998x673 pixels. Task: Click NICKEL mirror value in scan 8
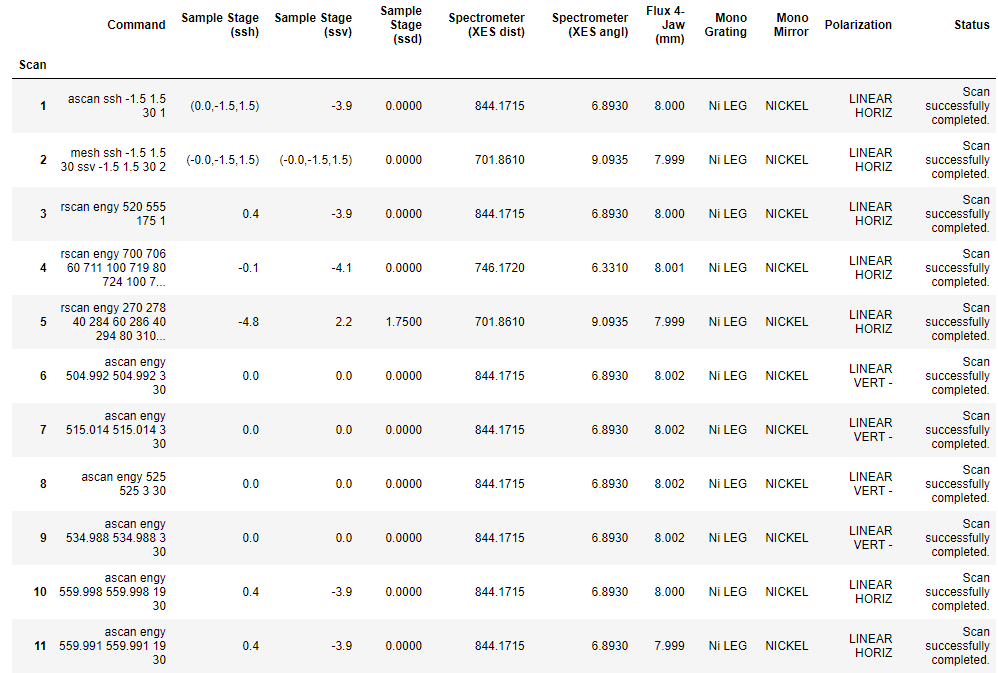[x=787, y=484]
